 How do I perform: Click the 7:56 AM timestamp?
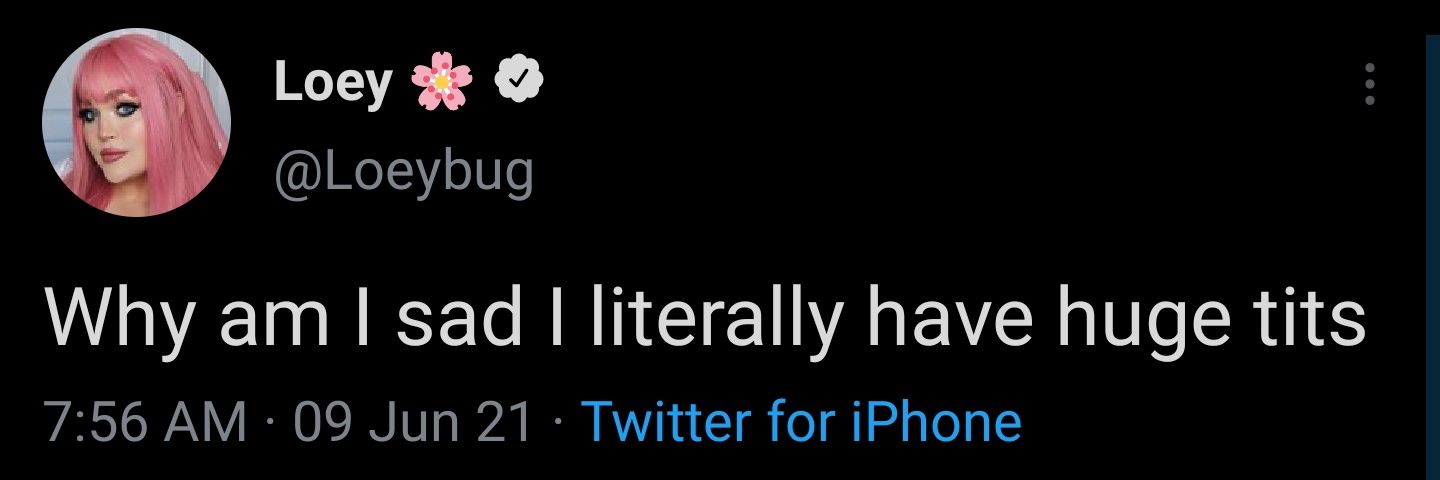click(146, 422)
